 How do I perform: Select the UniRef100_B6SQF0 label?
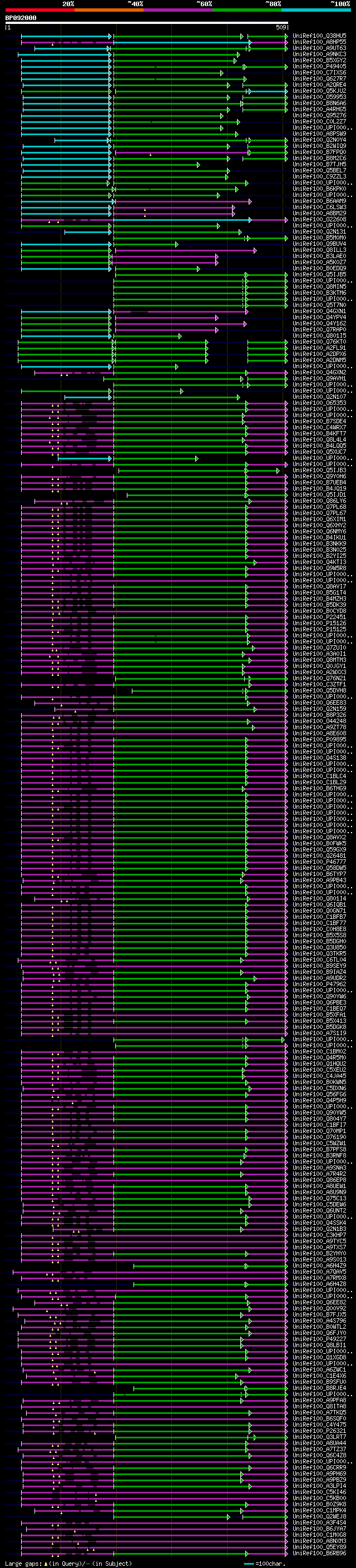coord(319,1418)
